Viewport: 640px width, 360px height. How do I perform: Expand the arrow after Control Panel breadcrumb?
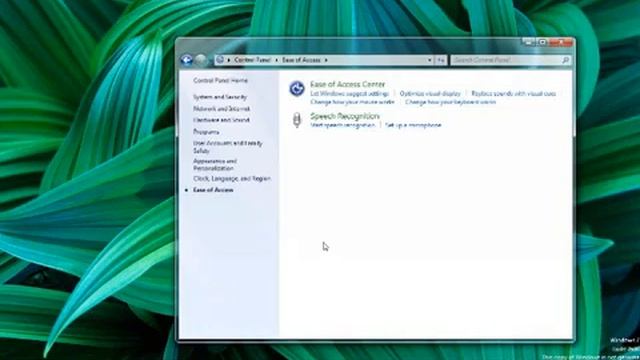[276, 60]
